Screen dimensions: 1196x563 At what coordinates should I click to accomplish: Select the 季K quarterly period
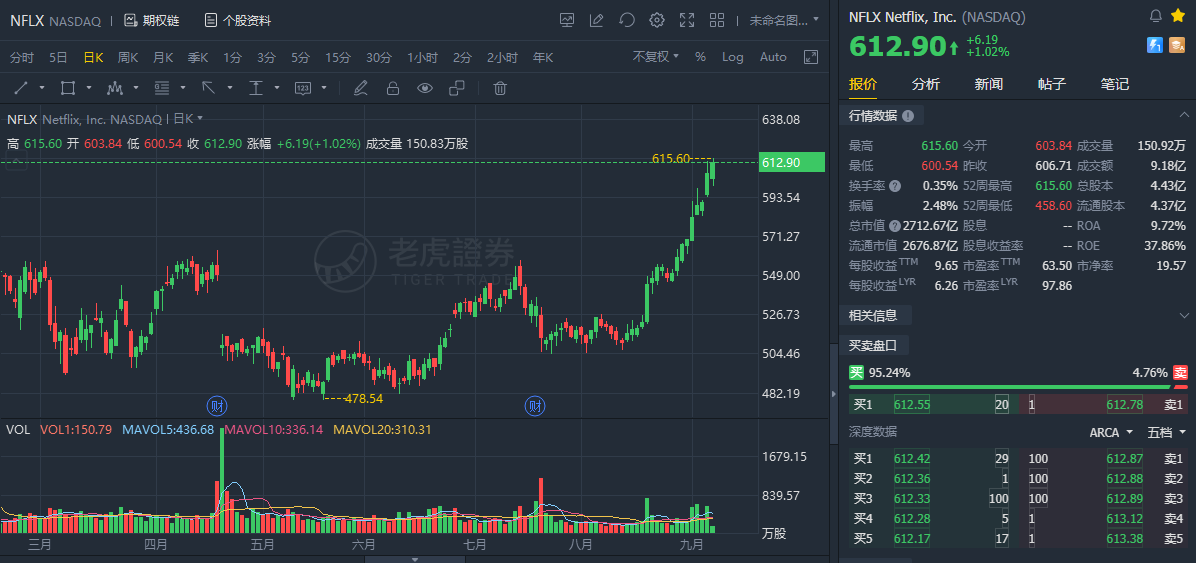(198, 57)
